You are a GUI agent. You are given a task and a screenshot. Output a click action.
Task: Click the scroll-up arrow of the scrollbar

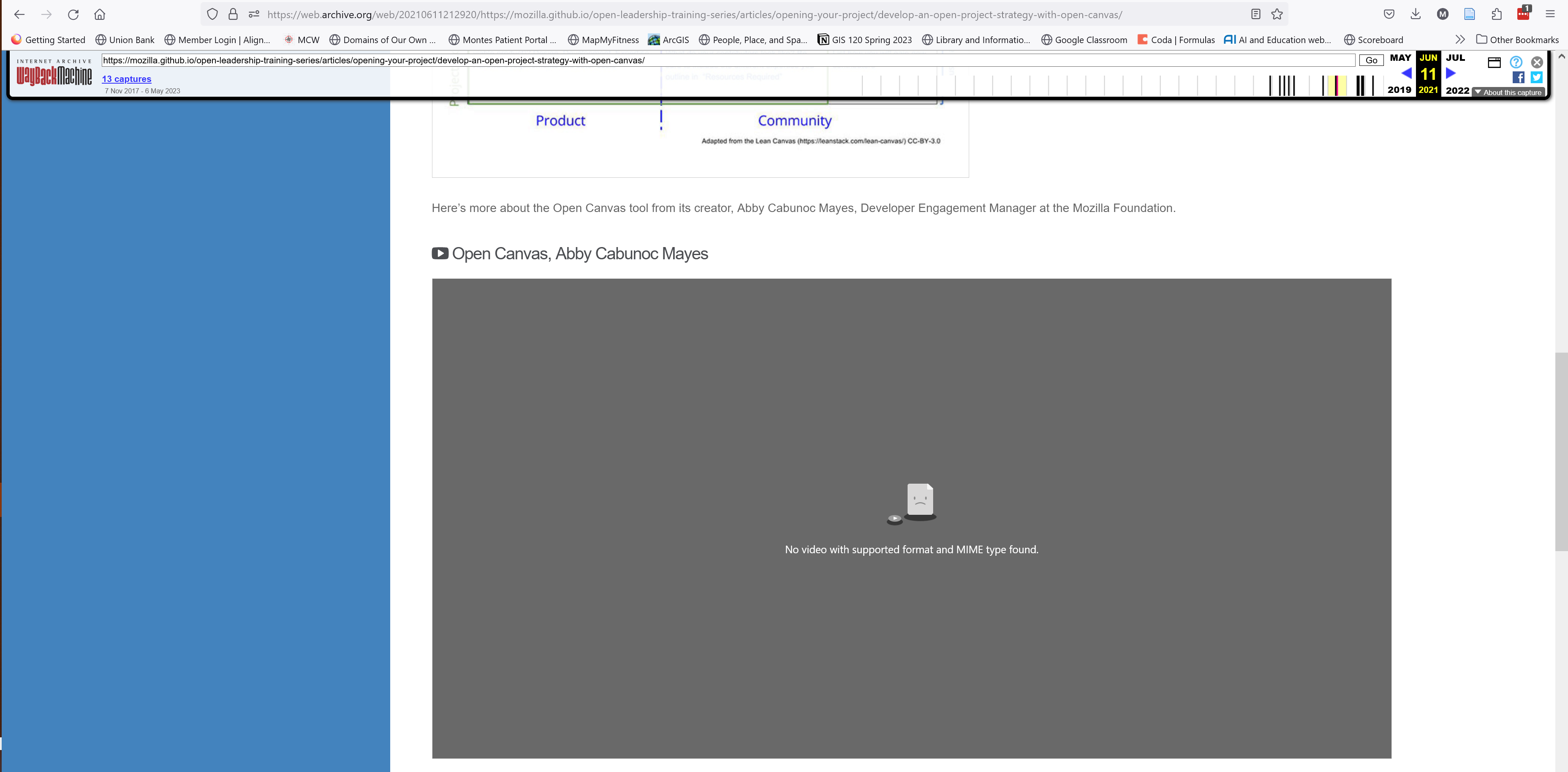pos(1561,56)
